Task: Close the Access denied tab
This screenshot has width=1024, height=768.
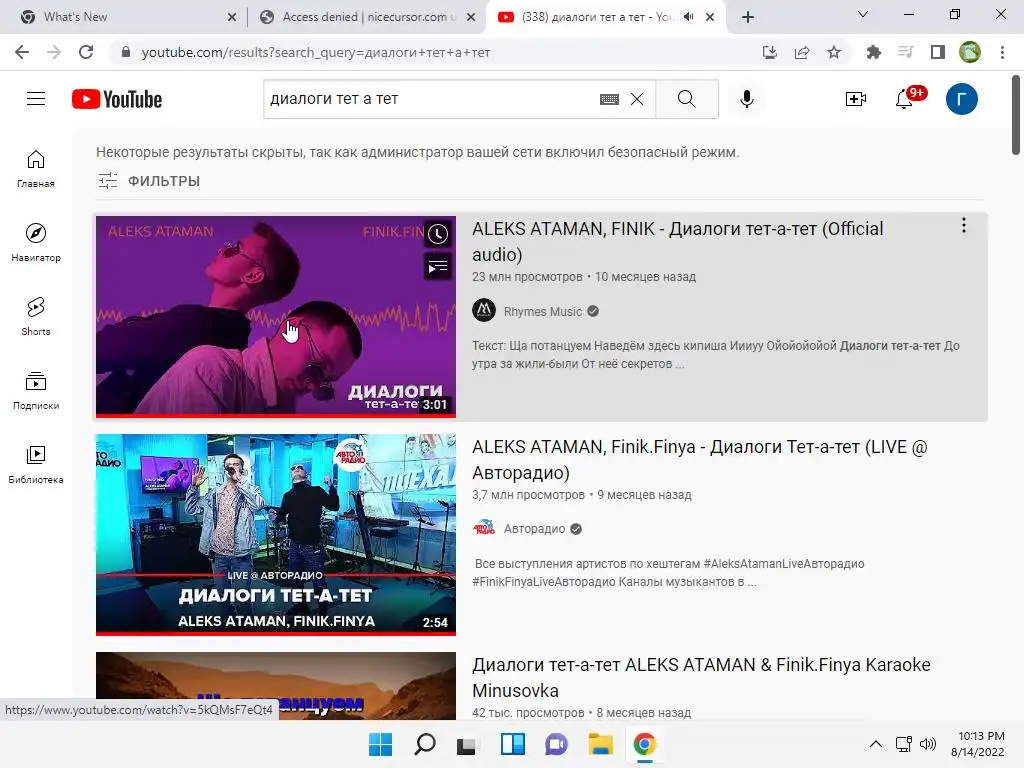Action: click(471, 17)
